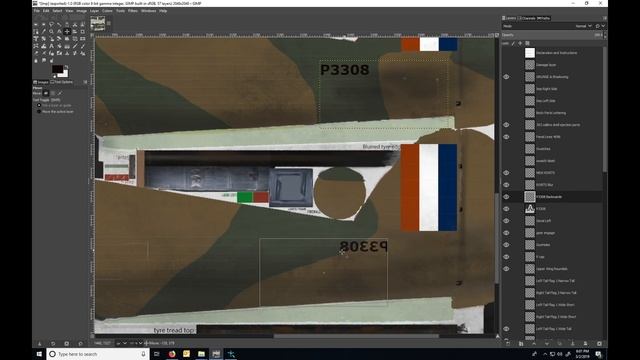Screen dimensions: 640x360
Task: Click the Windows taskbar search box
Action: tap(98, 354)
